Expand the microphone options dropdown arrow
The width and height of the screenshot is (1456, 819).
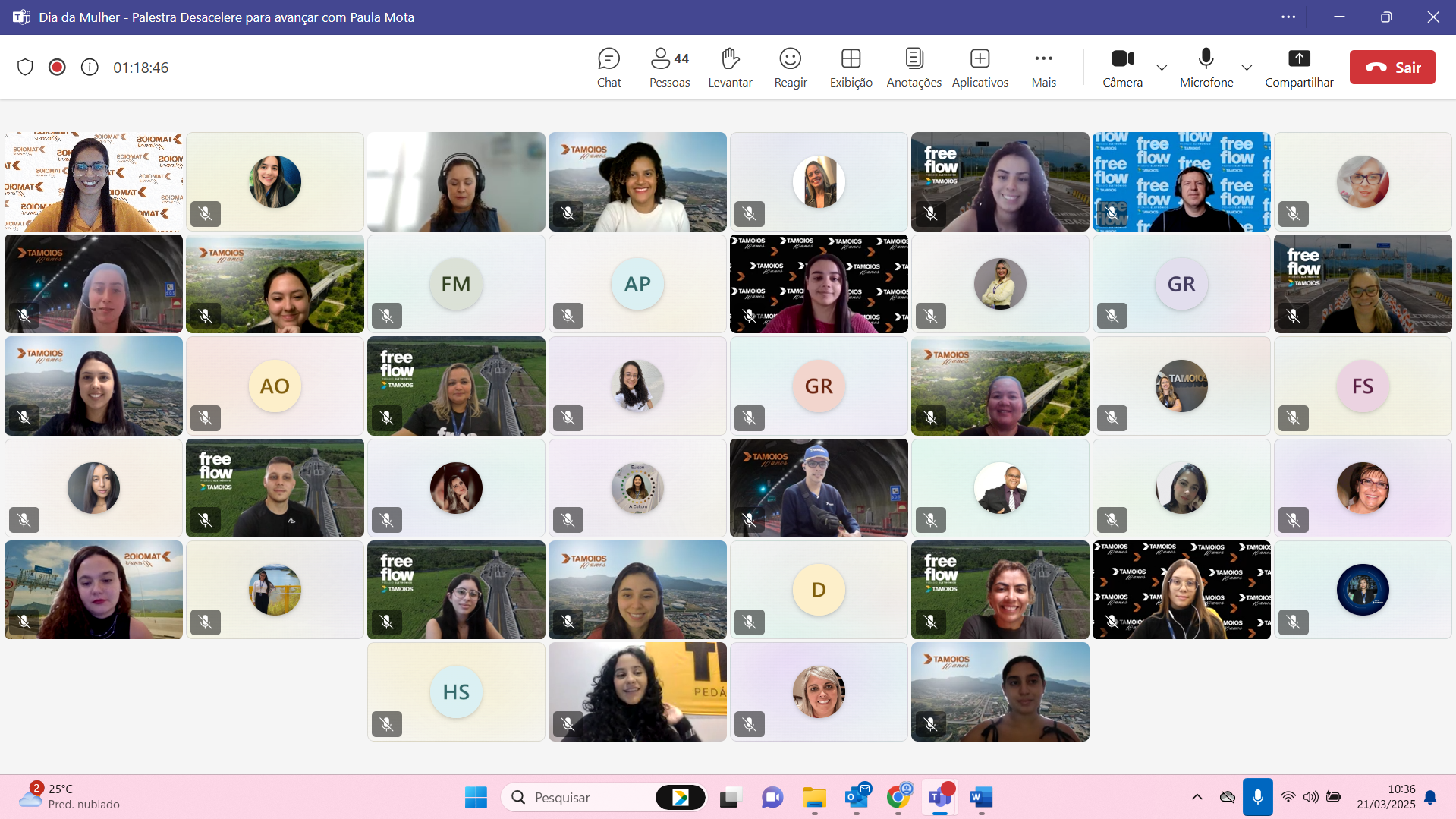[x=1247, y=68]
